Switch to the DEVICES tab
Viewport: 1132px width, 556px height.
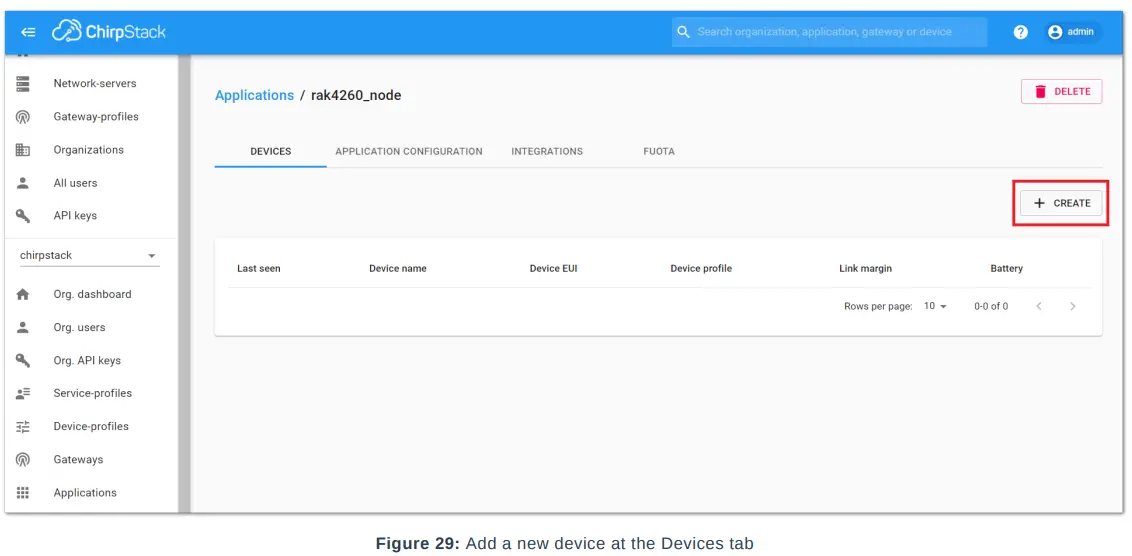point(271,152)
